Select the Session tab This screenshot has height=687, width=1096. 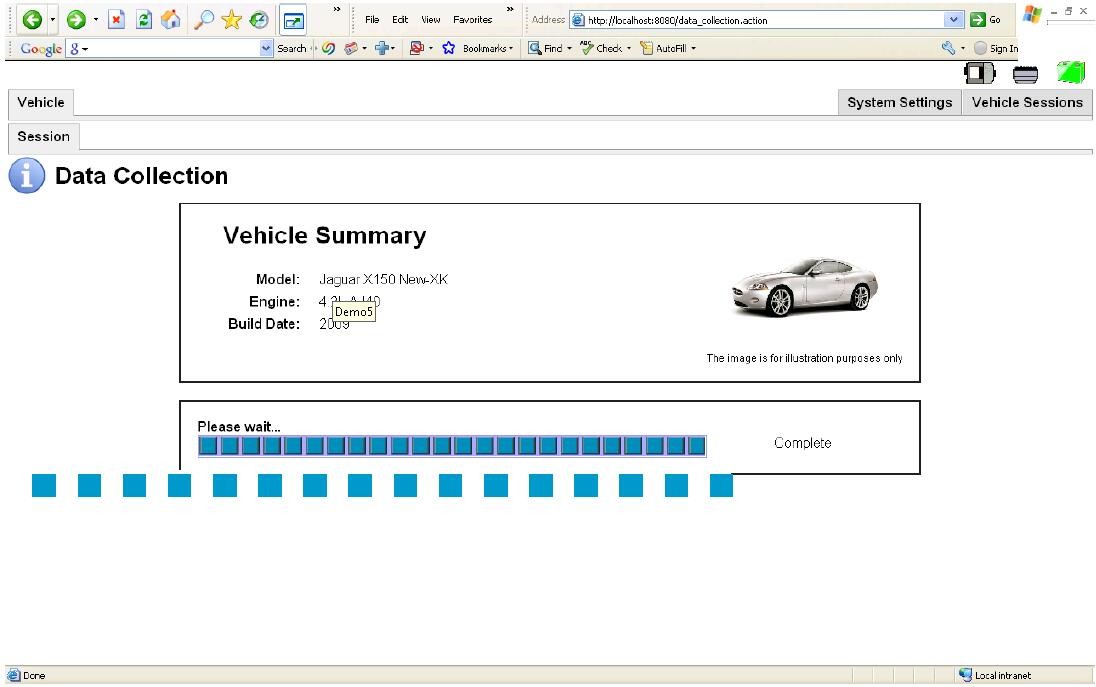(x=43, y=137)
